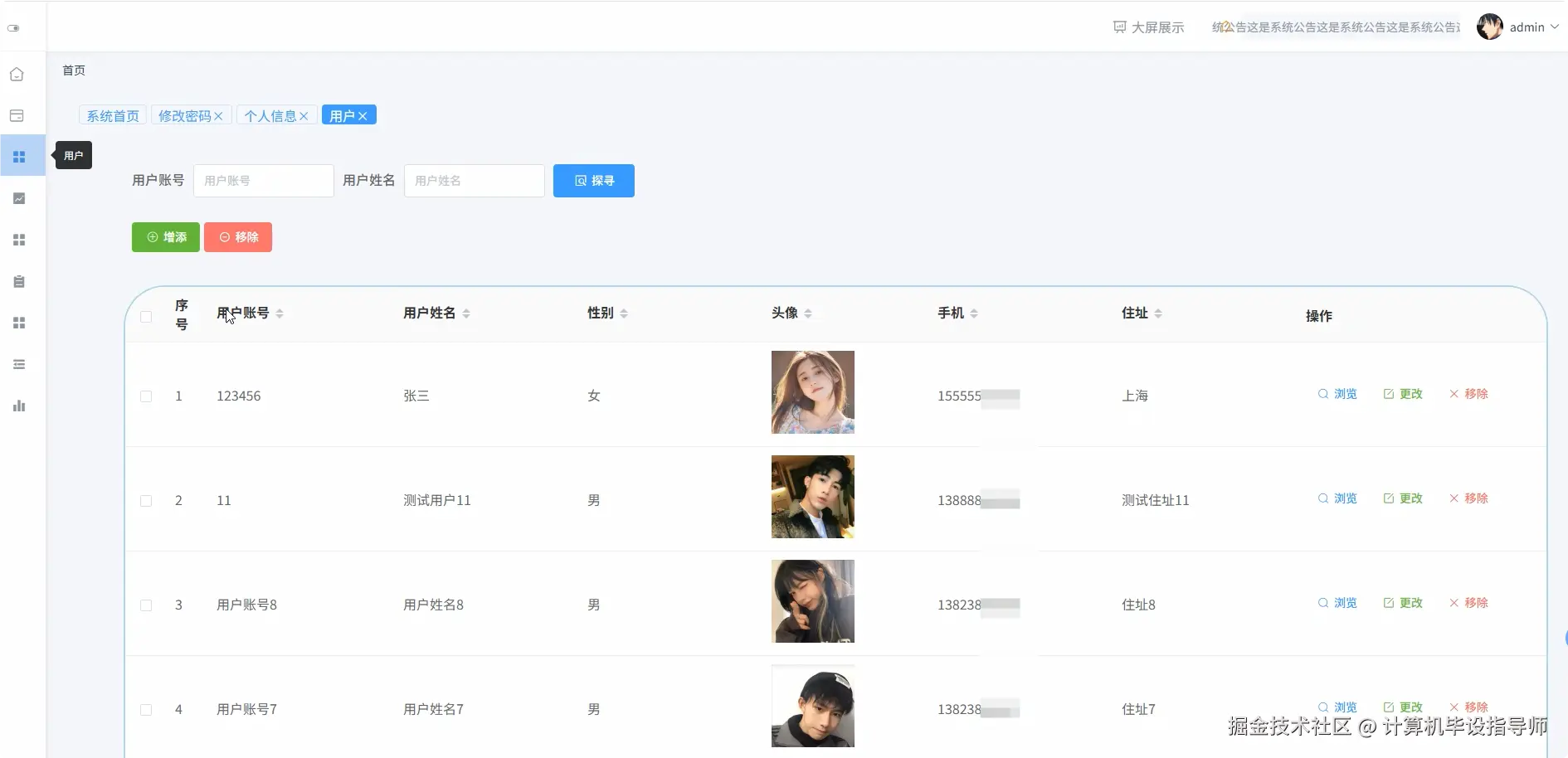Open the list lines icon in sidebar
This screenshot has width=1568, height=758.
(19, 364)
